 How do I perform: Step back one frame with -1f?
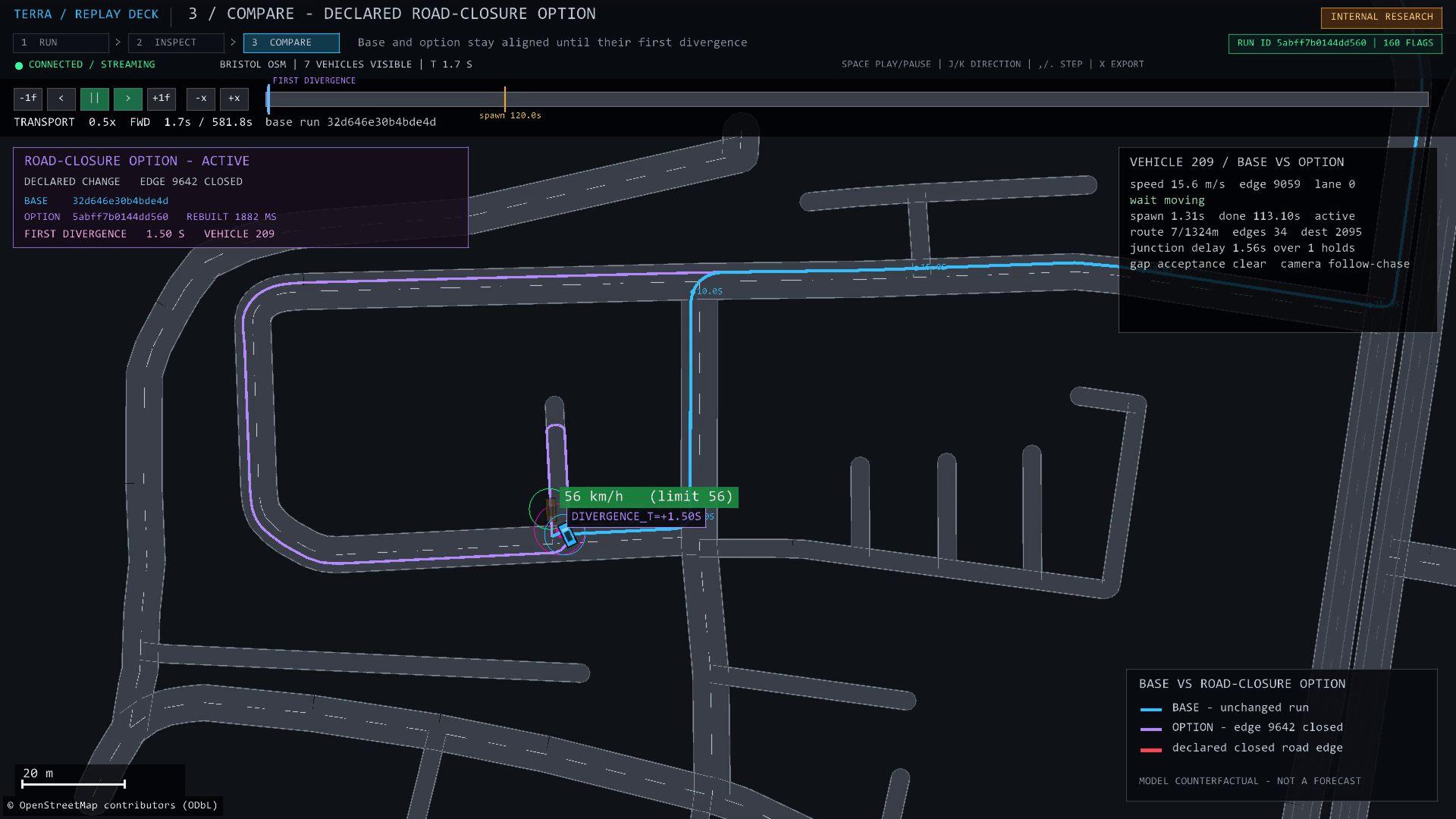(x=28, y=99)
